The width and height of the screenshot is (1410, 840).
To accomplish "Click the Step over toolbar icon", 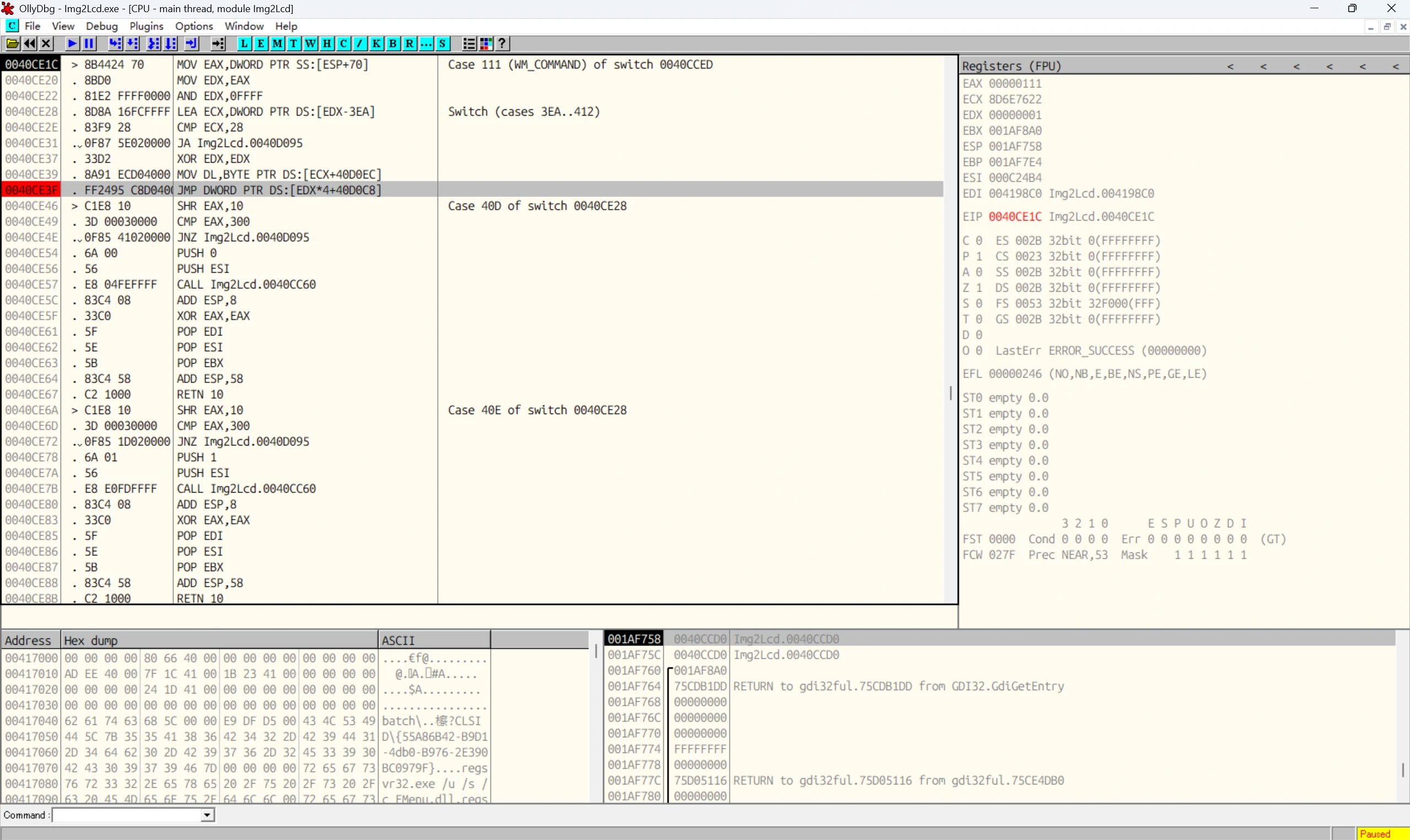I will point(132,44).
